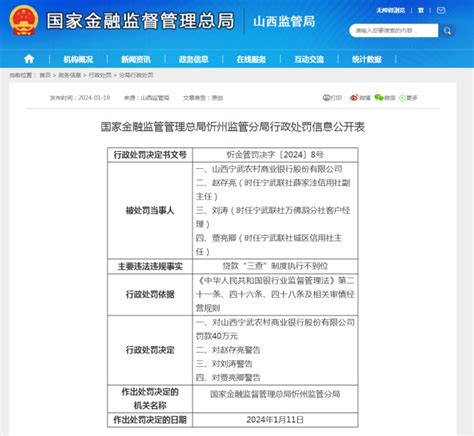Screen dimensions: 474x436
Task: Click the 山西监管局 header title
Action: tap(284, 22)
